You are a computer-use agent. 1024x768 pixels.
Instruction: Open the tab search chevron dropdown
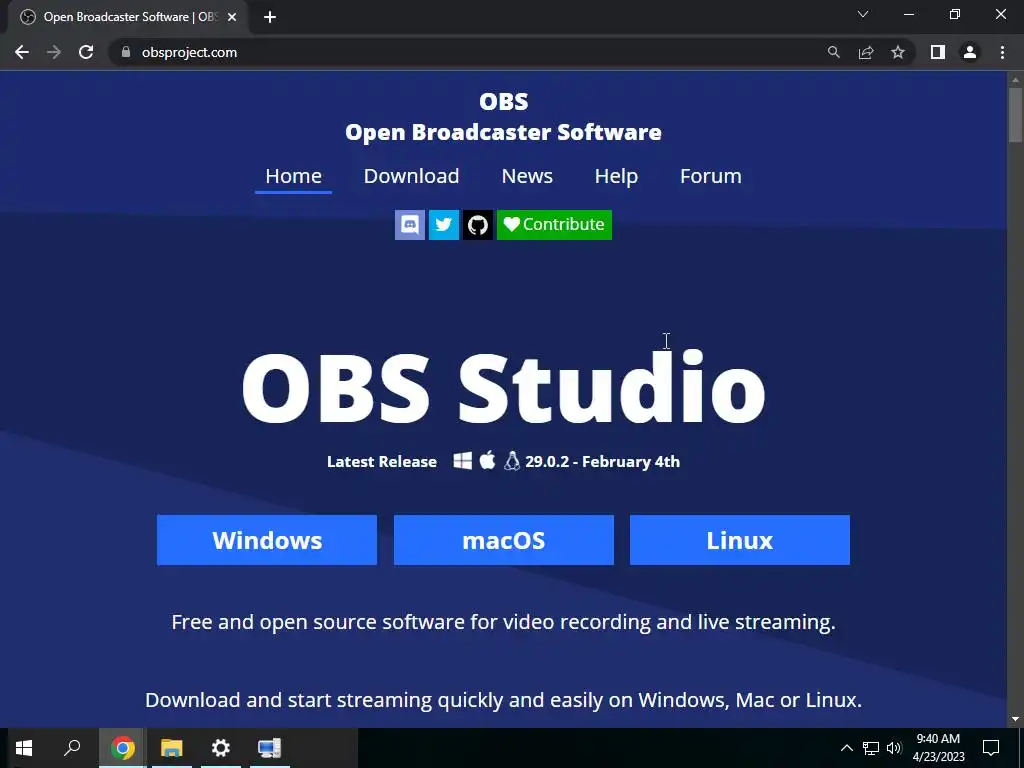click(863, 14)
